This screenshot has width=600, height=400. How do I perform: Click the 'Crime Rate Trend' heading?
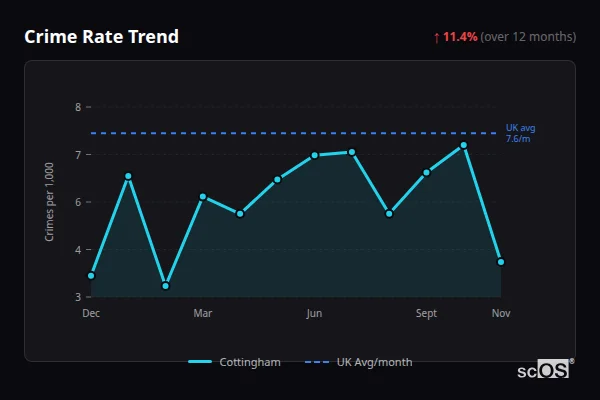(101, 37)
